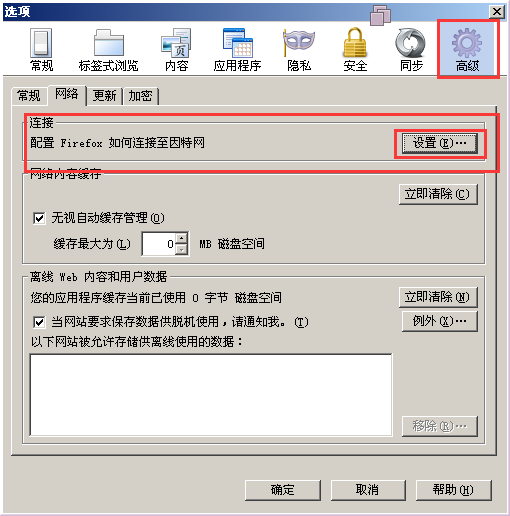The height and width of the screenshot is (516, 510).
Task: Select the 高级 advanced gear icon
Action: pos(467,50)
